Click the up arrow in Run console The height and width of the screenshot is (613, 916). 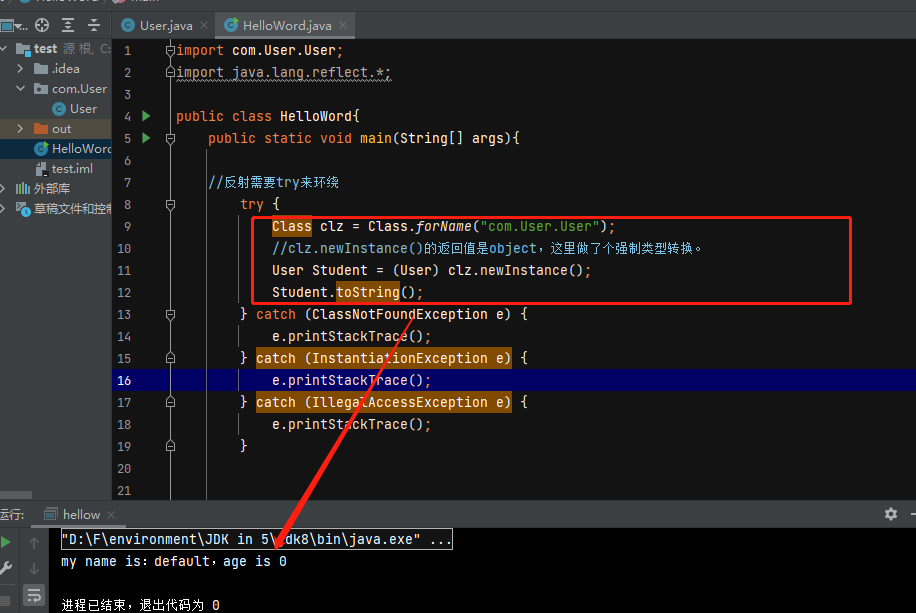34,542
